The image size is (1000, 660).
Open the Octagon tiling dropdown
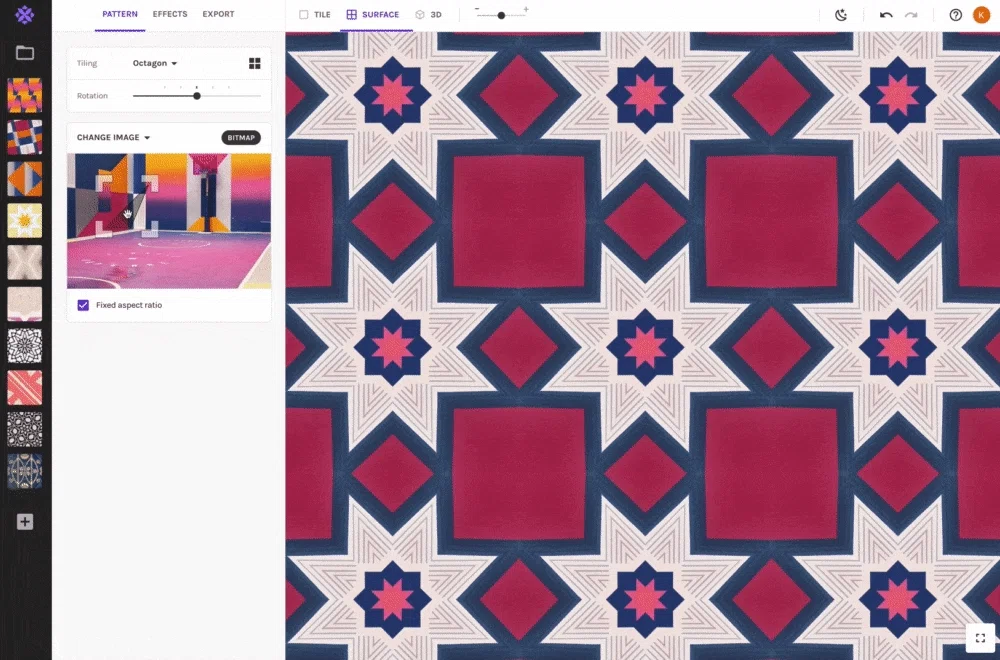[x=155, y=63]
